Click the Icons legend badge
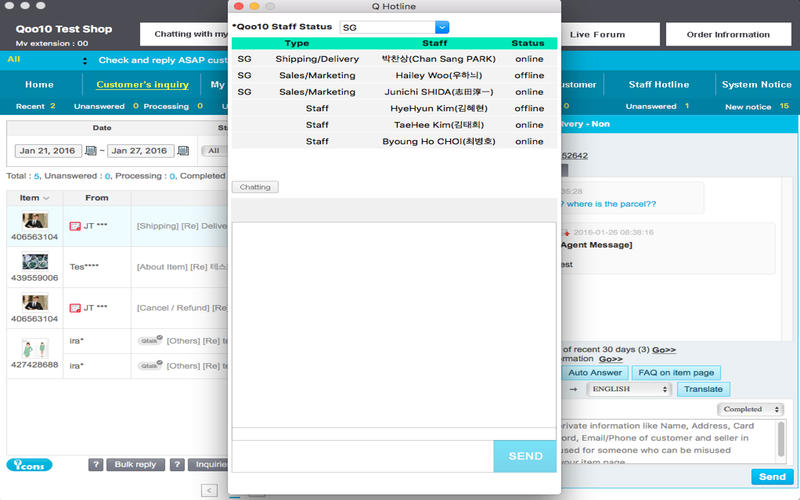The image size is (800, 500). point(29,465)
